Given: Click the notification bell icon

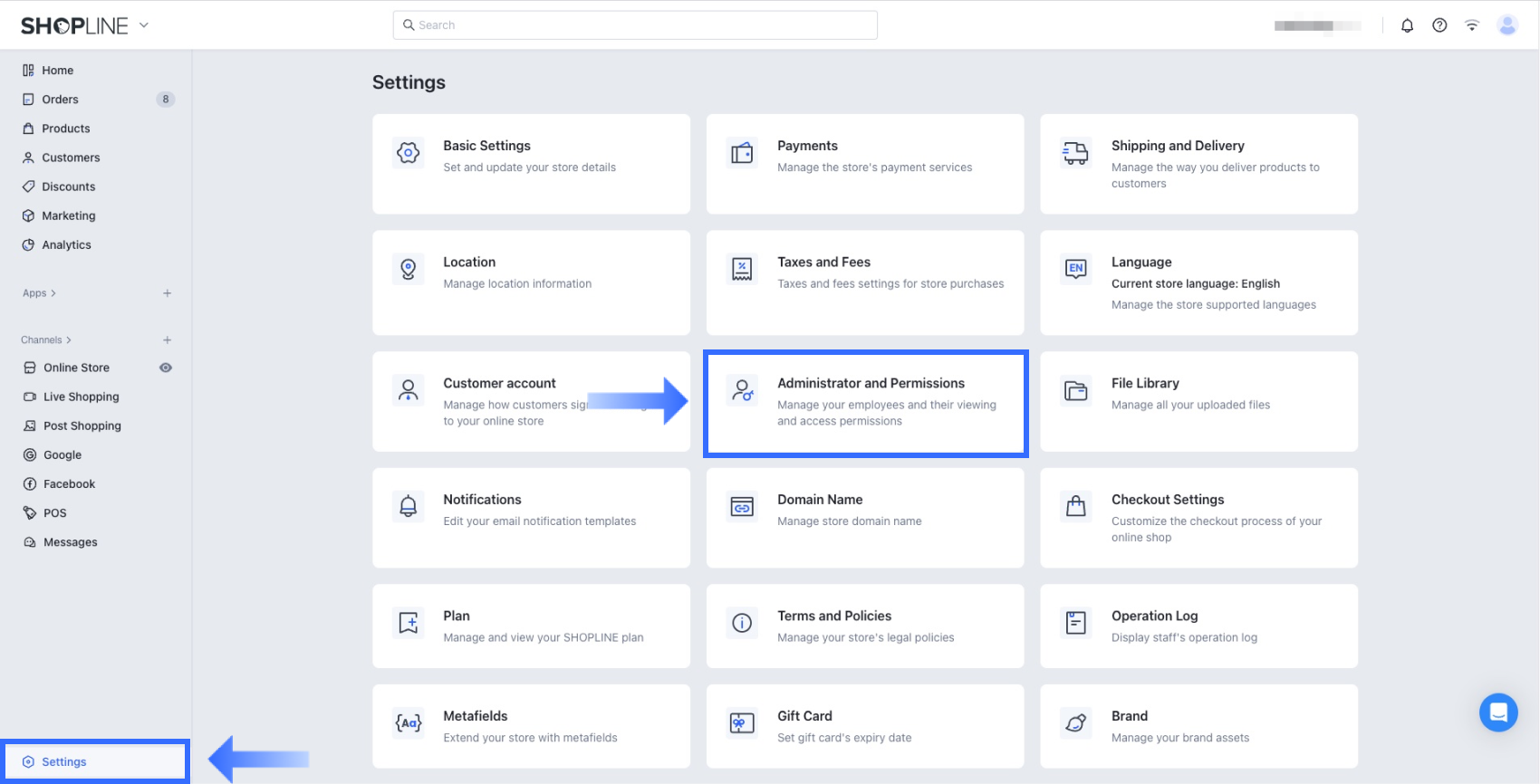Looking at the screenshot, I should pos(1407,25).
